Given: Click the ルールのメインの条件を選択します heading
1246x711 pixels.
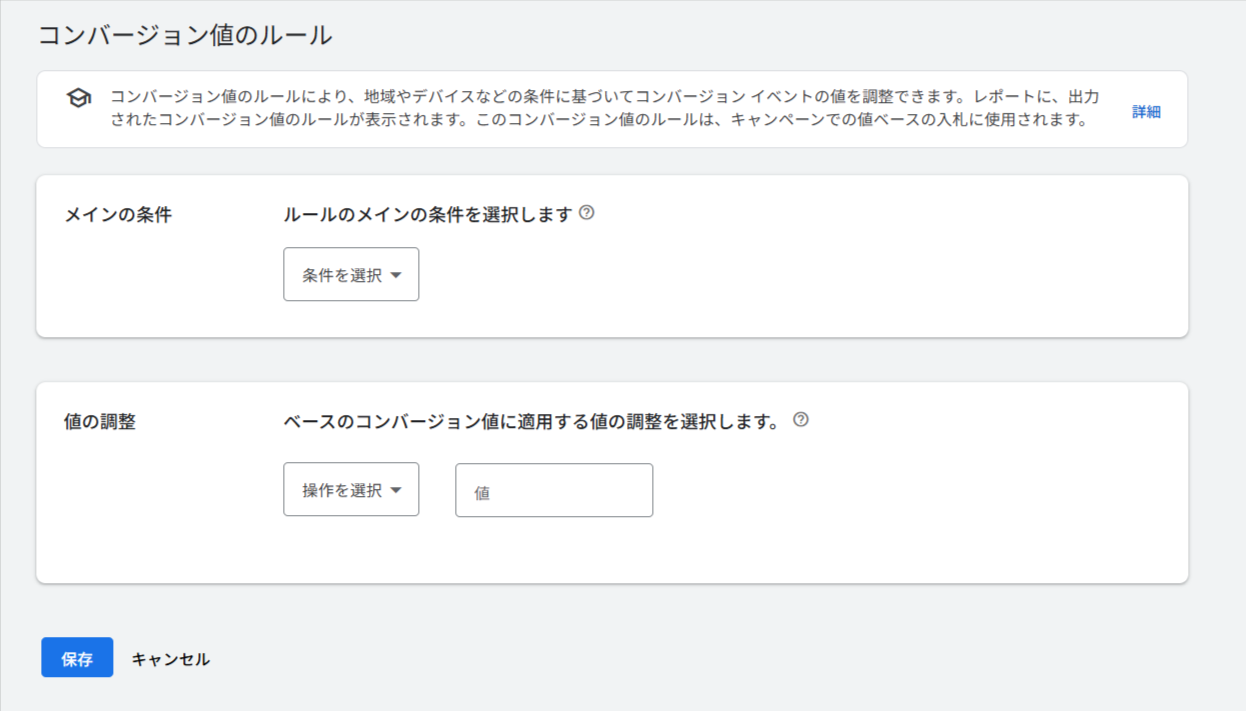Looking at the screenshot, I should 428,214.
